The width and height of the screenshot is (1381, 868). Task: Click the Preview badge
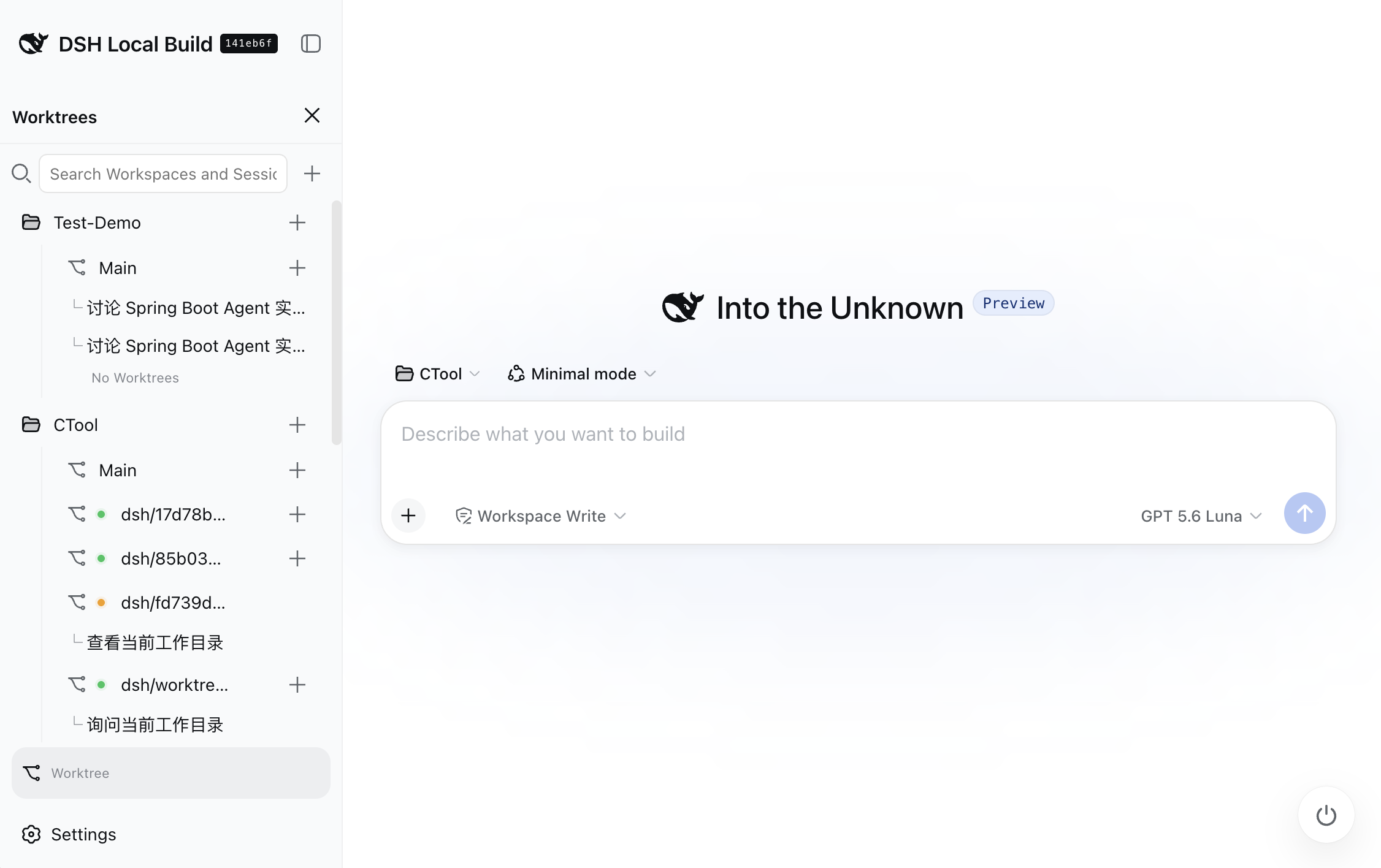point(1014,303)
